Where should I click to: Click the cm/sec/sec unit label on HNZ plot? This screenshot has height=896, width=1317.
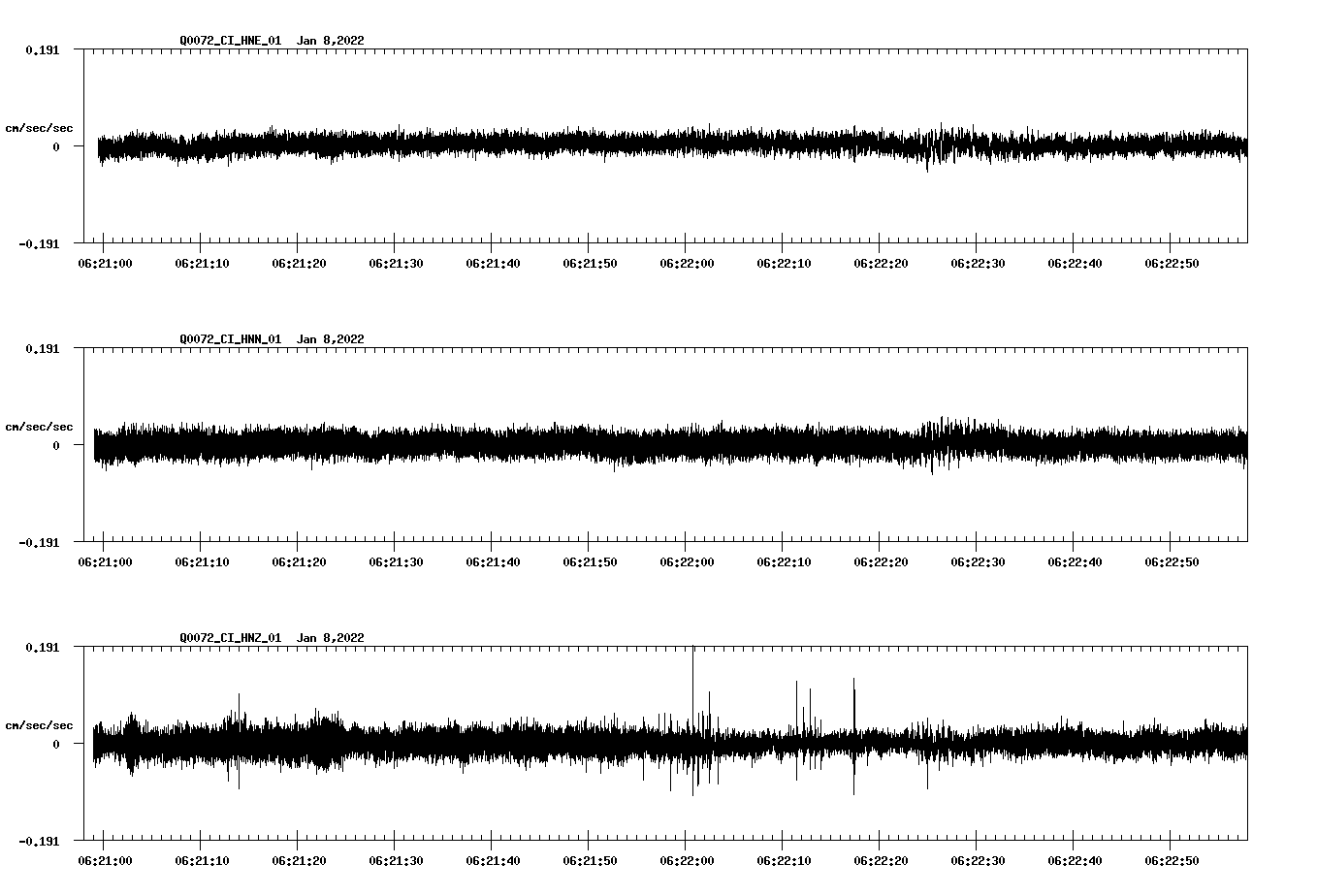[x=39, y=725]
